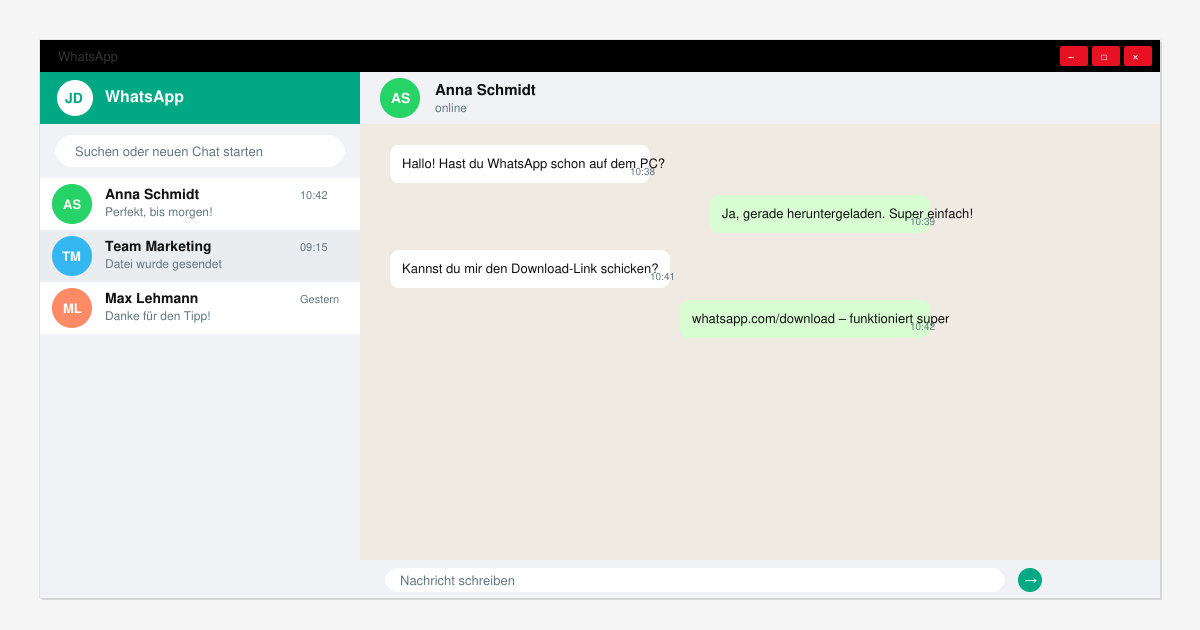Click the 09:15 time for Team Marketing
The image size is (1200, 630).
pyautogui.click(x=314, y=247)
